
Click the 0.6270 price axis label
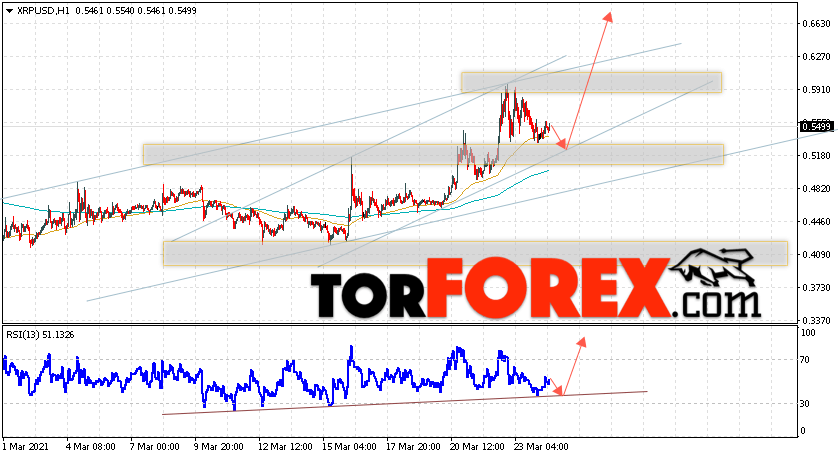(x=817, y=57)
